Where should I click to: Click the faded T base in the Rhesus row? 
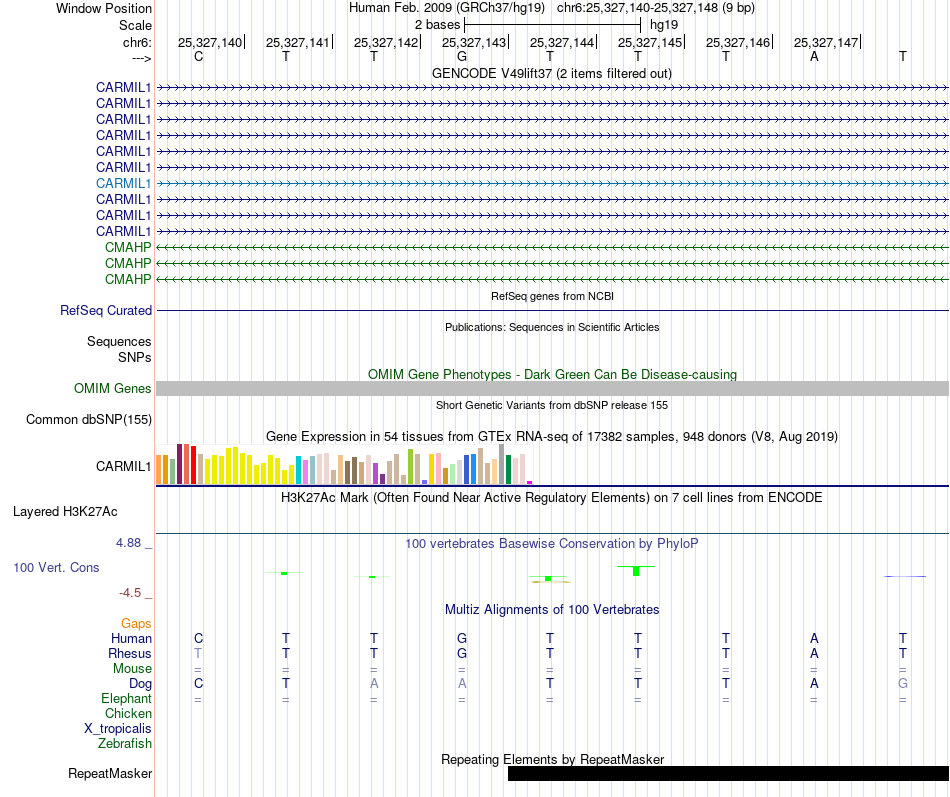pyautogui.click(x=198, y=653)
